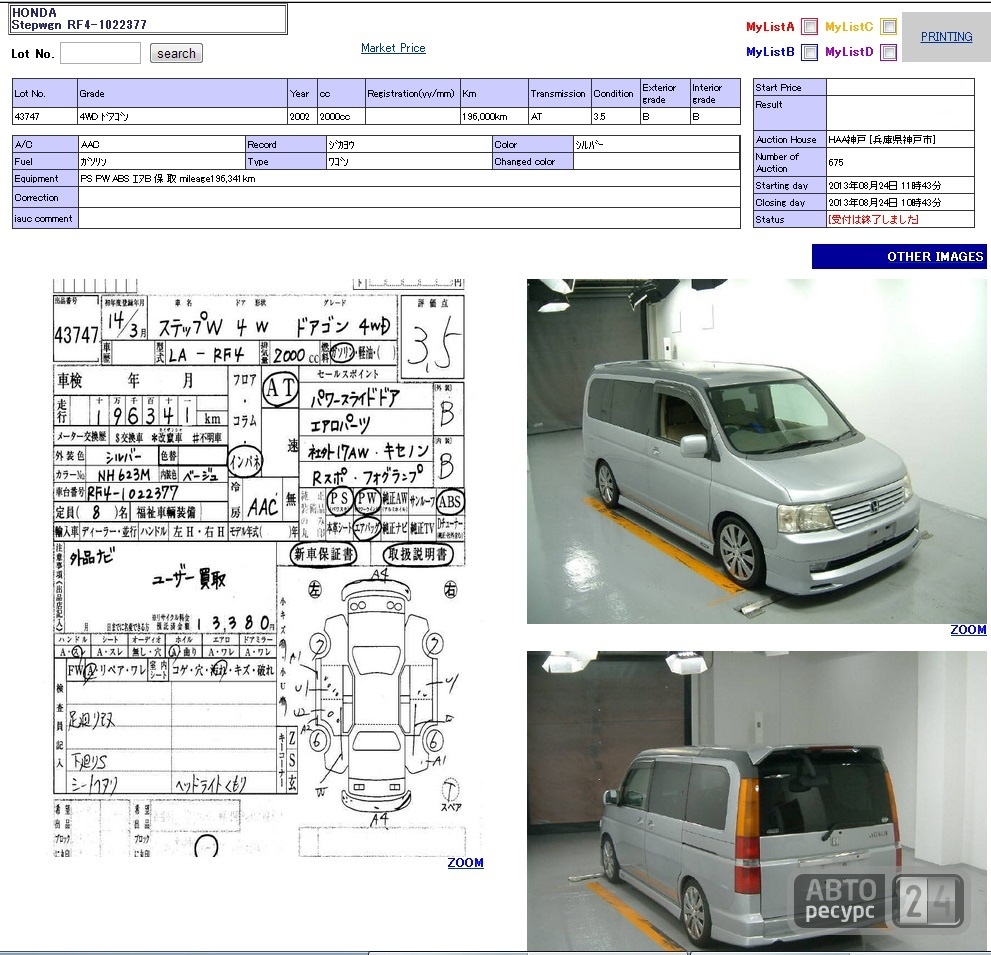The height and width of the screenshot is (955, 991).
Task: Click the Start Price header cell
Action: tap(789, 87)
